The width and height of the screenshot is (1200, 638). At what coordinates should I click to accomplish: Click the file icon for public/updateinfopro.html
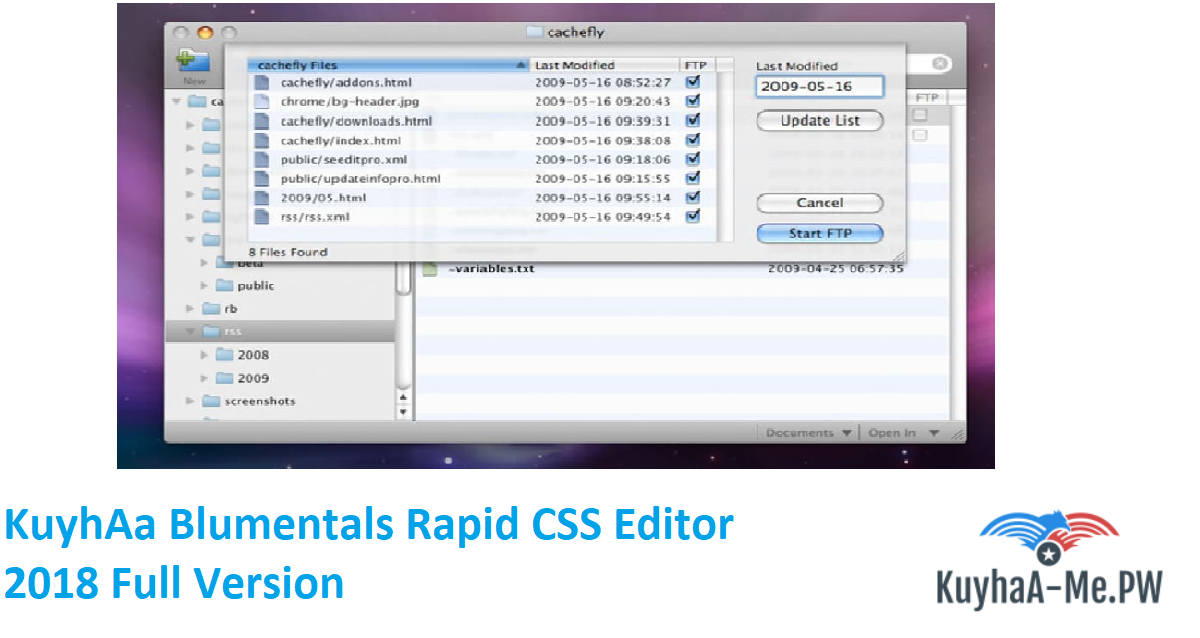pyautogui.click(x=262, y=179)
